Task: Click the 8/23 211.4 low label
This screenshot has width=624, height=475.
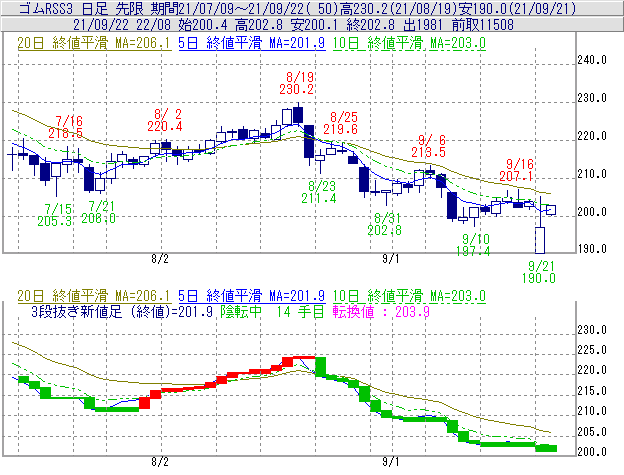Action: pyautogui.click(x=319, y=192)
